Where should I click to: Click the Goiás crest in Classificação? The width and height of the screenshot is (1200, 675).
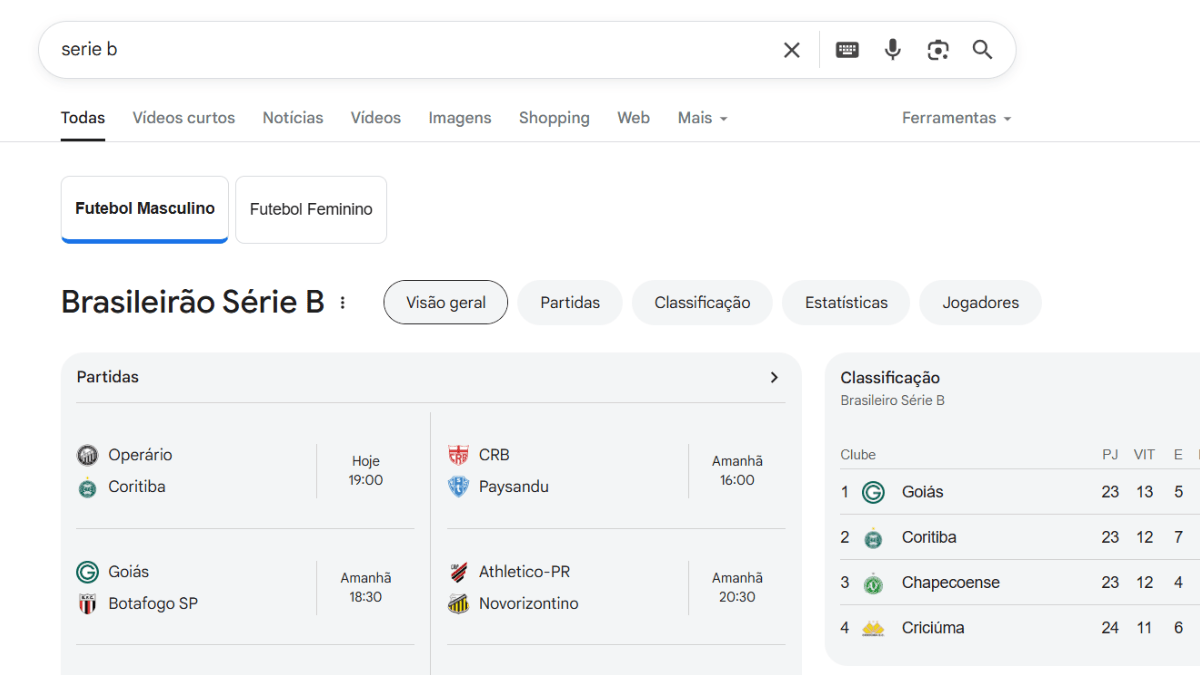873,492
